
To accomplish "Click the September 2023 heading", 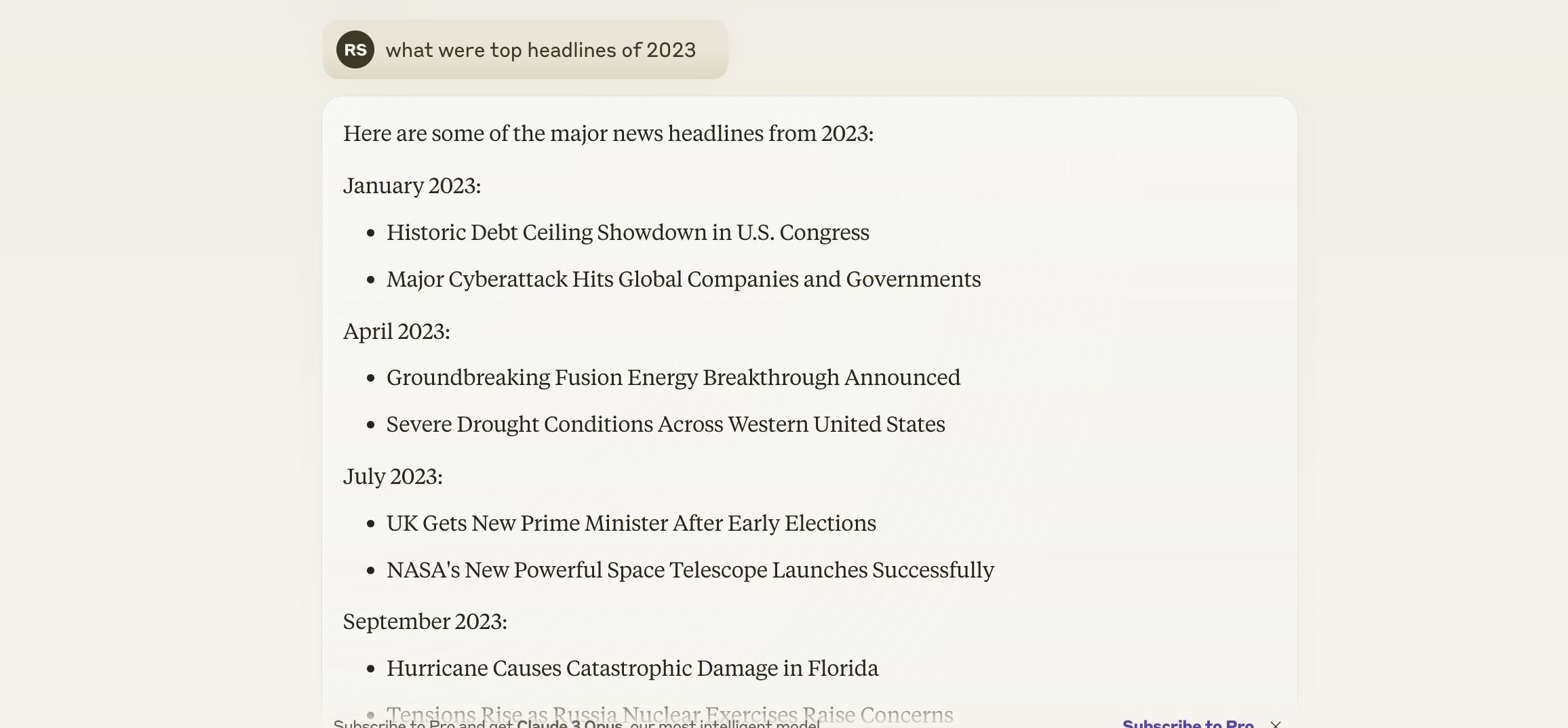I will (x=425, y=622).
